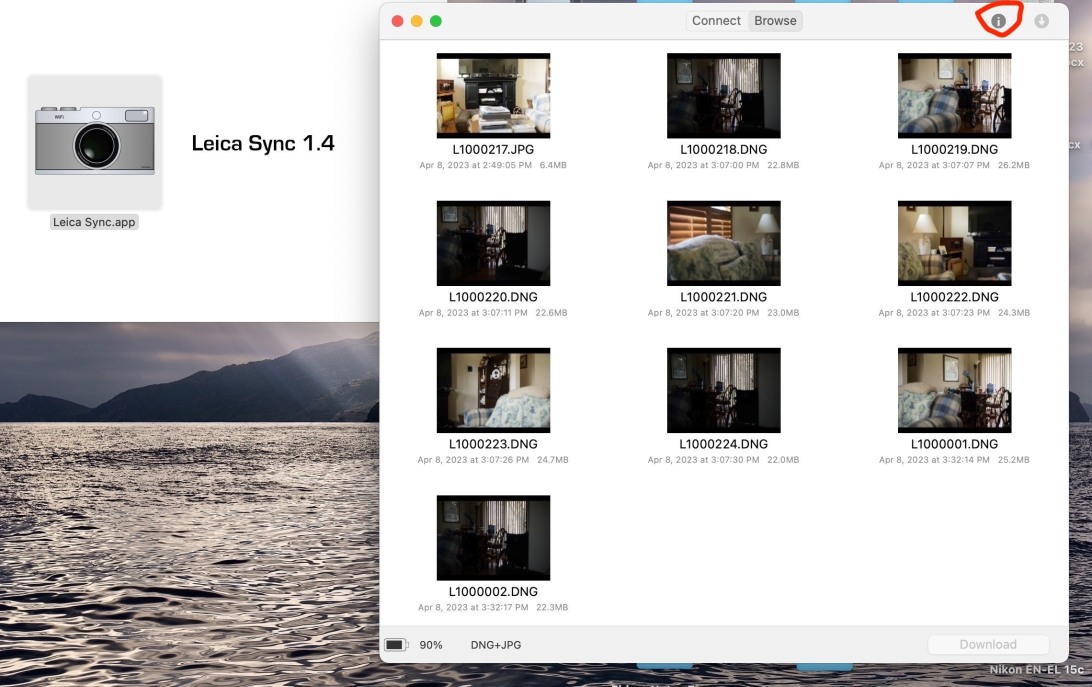Screen dimensions: 1092x687
Task: Select the L1000224.DNG thumbnail
Action: (723, 390)
